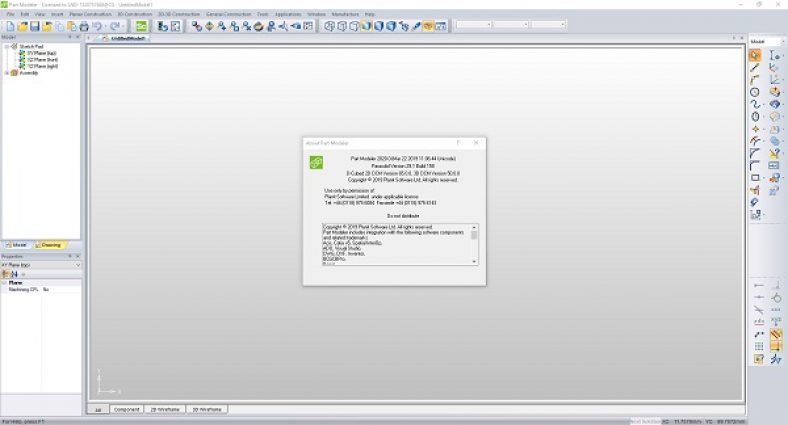The image size is (788, 425).
Task: Click the categorized sort icon in Properties
Action: click(6, 274)
